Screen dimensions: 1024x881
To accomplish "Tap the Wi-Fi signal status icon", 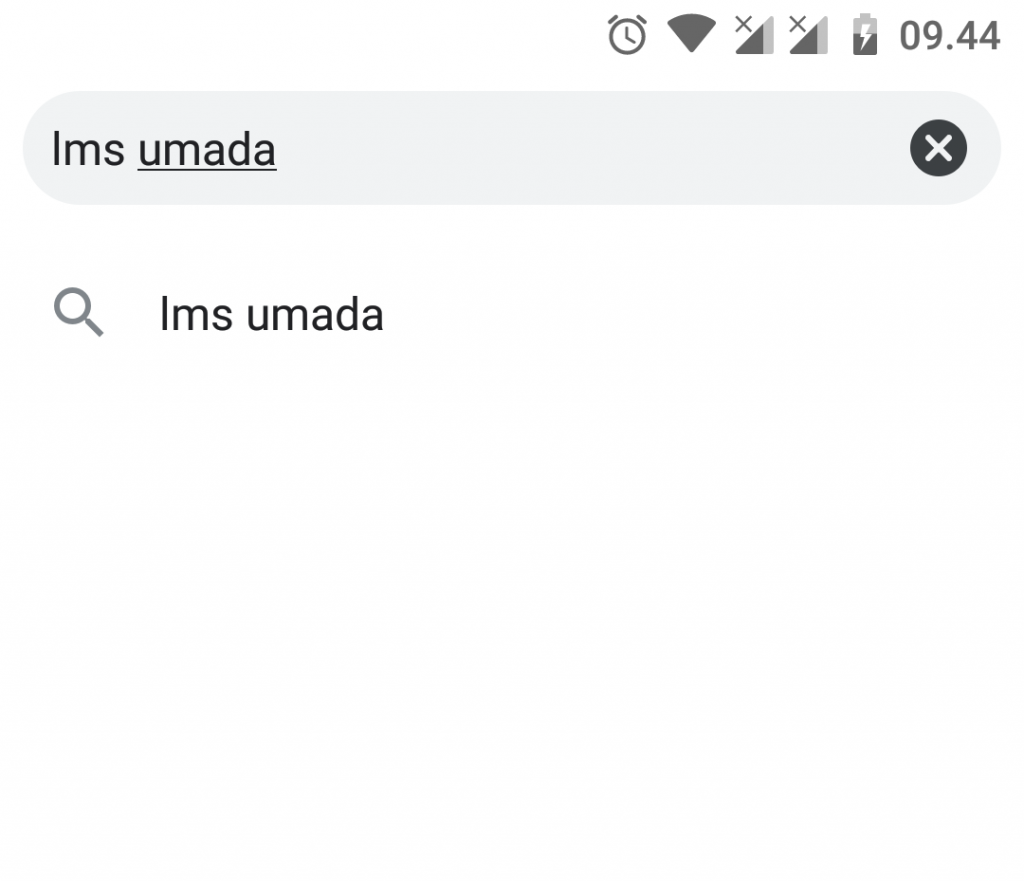I will [x=691, y=33].
